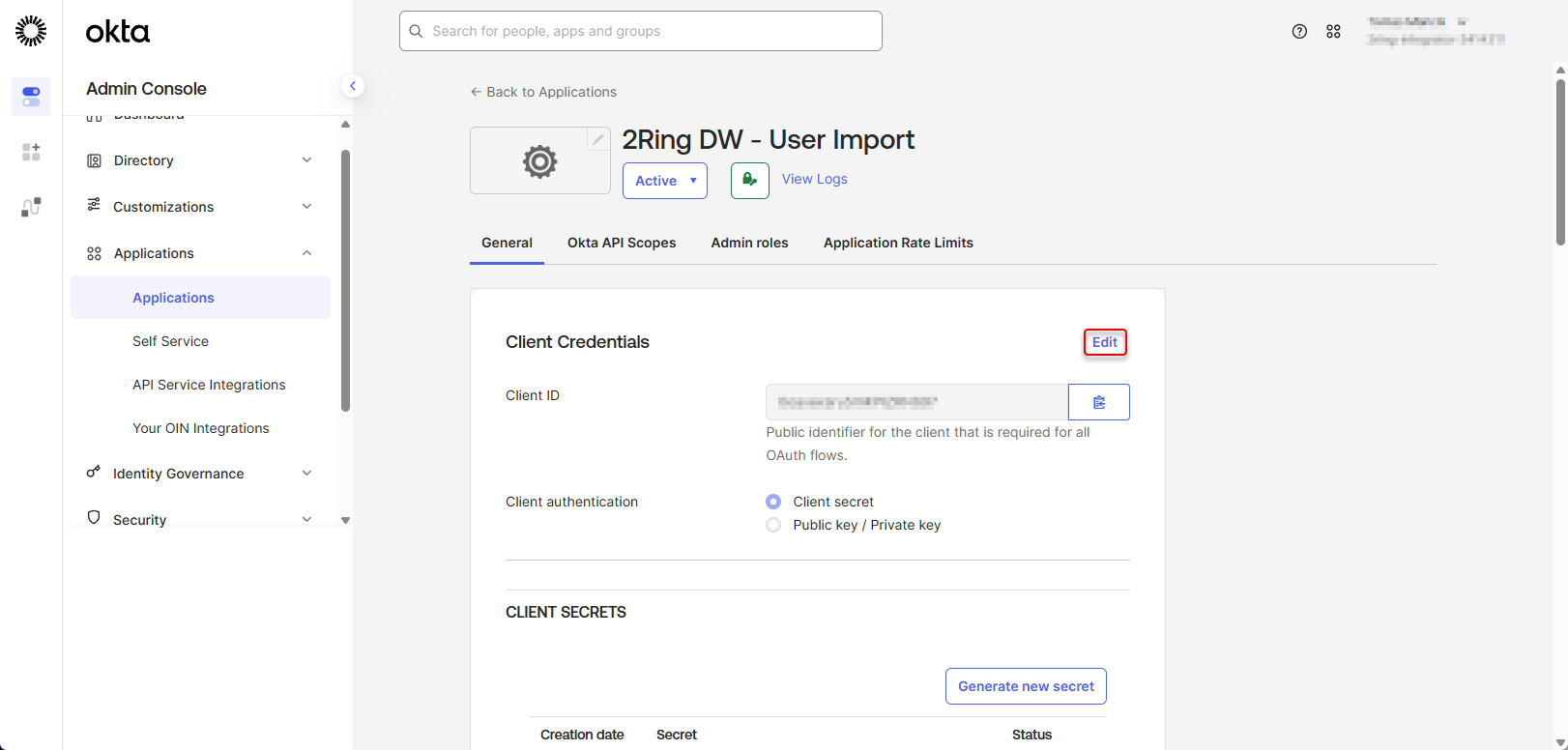The image size is (1568, 750).
Task: Click the pencil icon on app logo
Action: pyautogui.click(x=598, y=139)
